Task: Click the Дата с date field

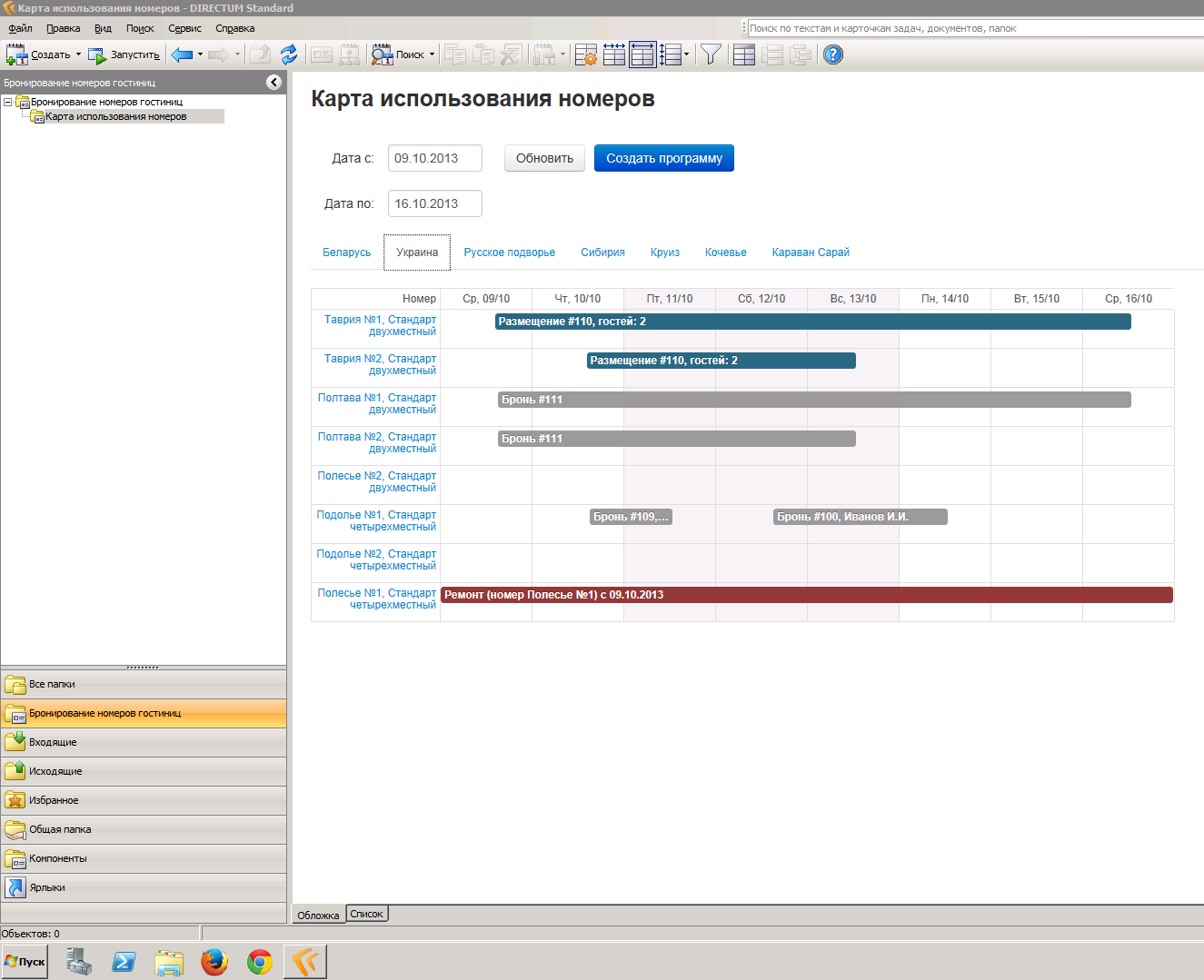Action: point(434,158)
